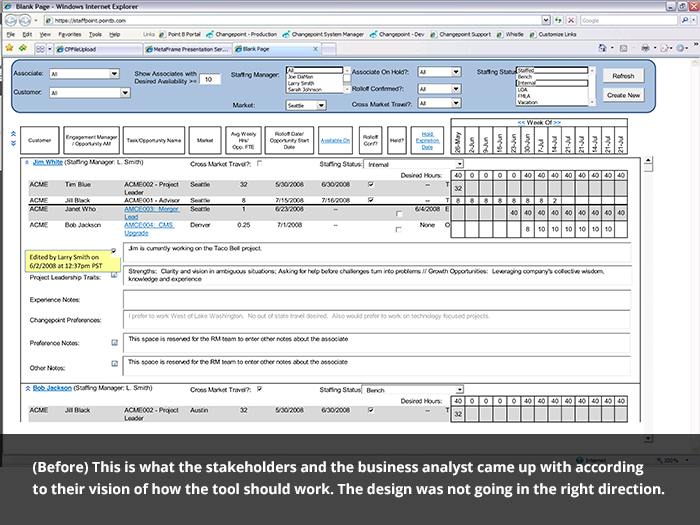Click Customize Links shortcut
The width and height of the screenshot is (700, 525).
click(x=553, y=34)
